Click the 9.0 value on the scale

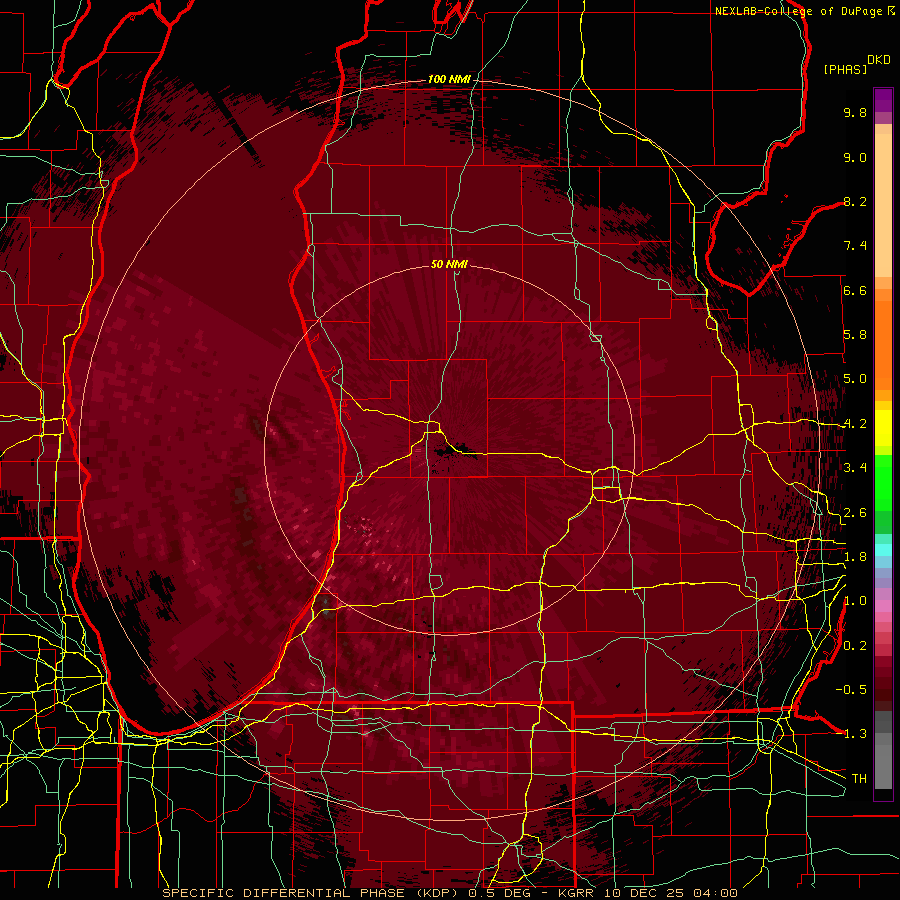(x=855, y=157)
